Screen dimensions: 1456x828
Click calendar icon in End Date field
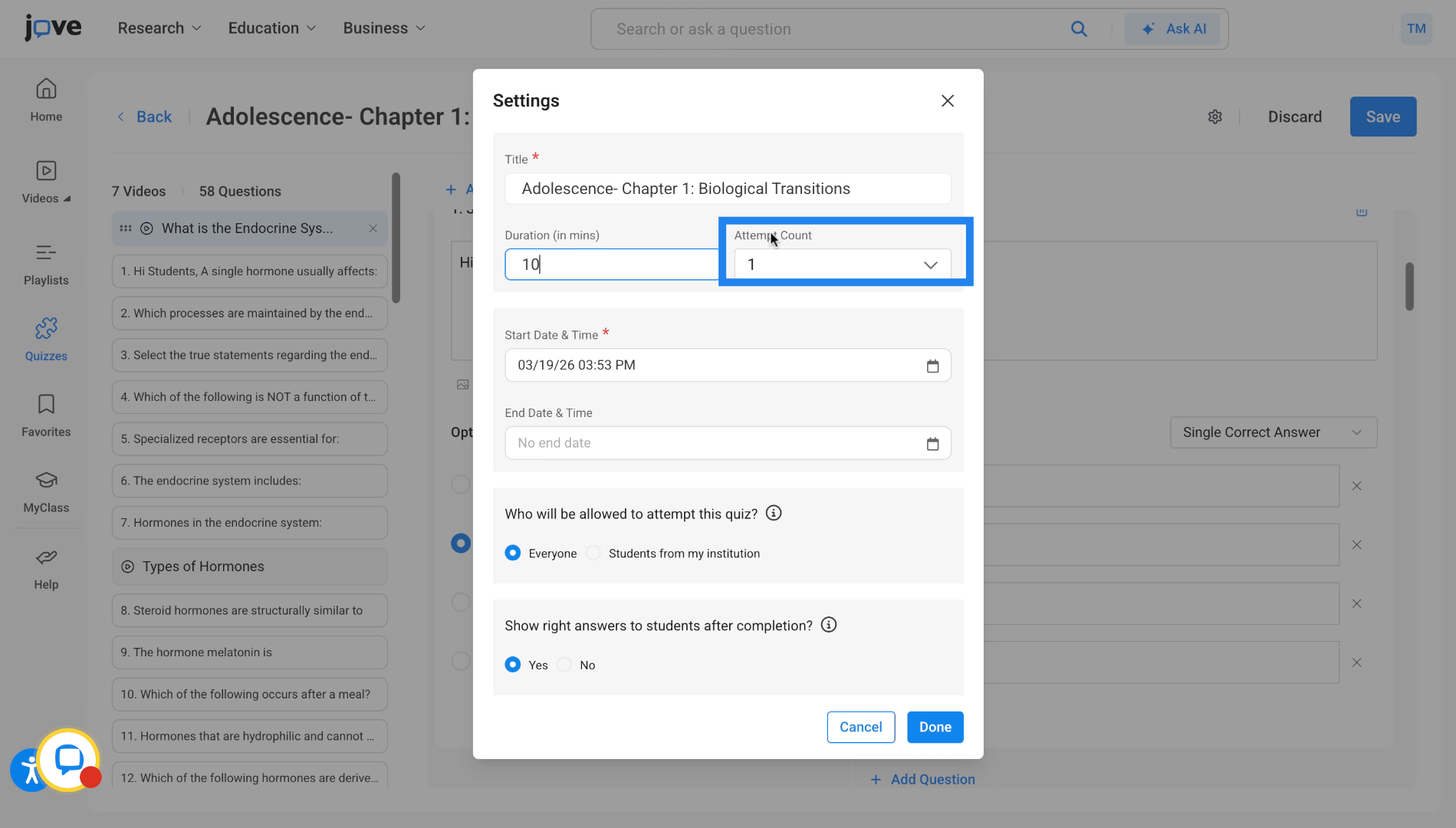tap(932, 443)
